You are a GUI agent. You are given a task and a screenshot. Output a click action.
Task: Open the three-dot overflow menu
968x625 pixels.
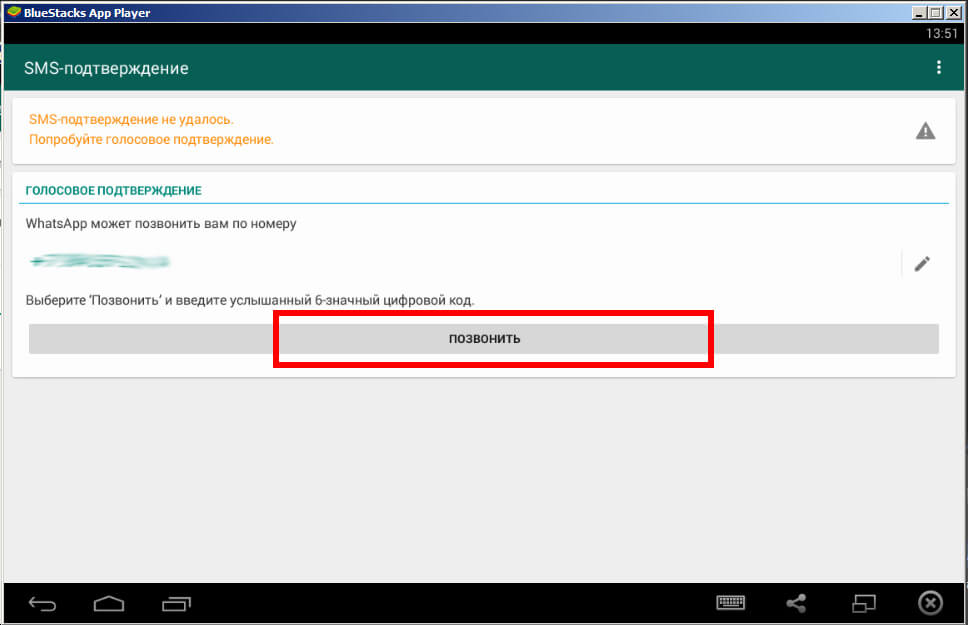pos(938,67)
